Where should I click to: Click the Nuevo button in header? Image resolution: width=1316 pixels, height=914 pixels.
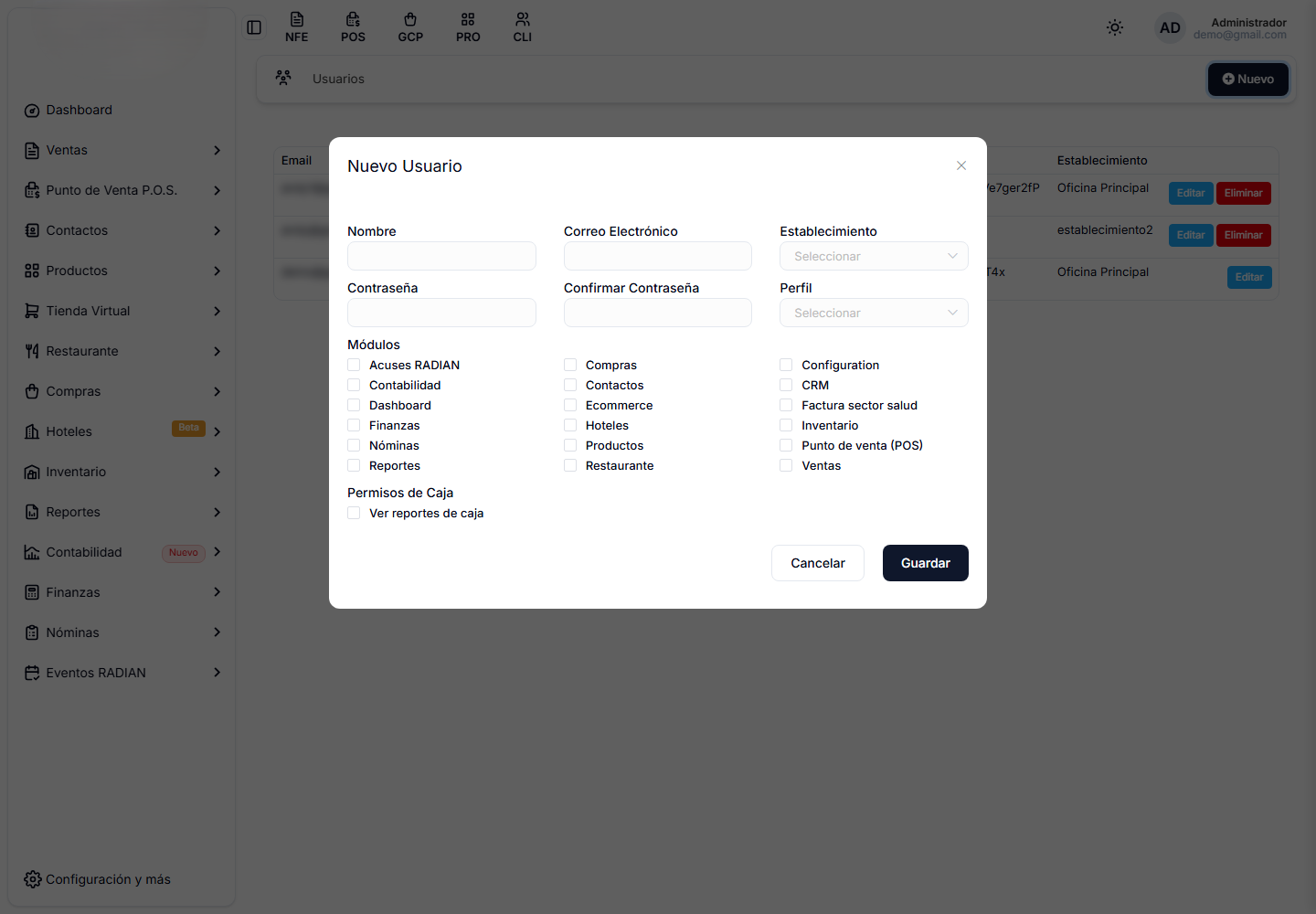1248,79
